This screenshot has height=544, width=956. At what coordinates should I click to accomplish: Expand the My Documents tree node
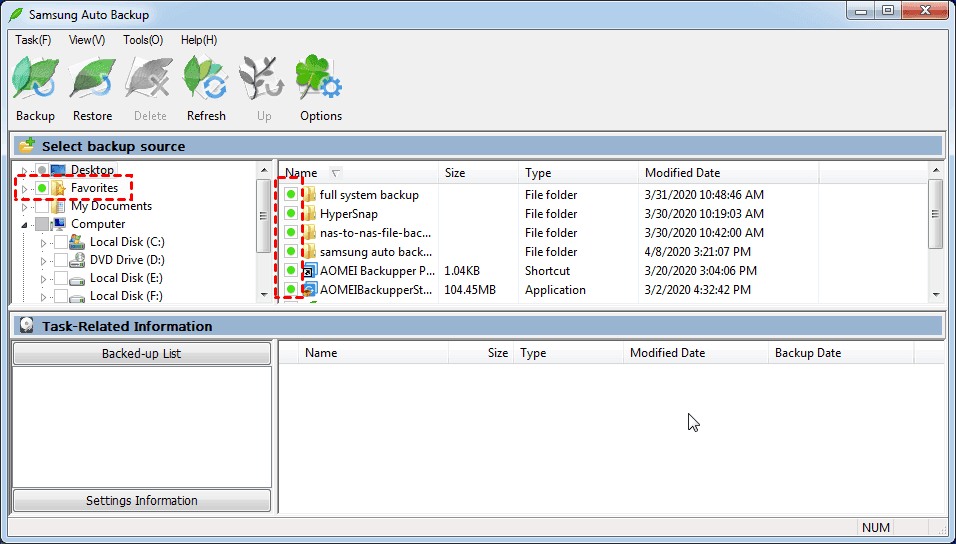[x=24, y=207]
